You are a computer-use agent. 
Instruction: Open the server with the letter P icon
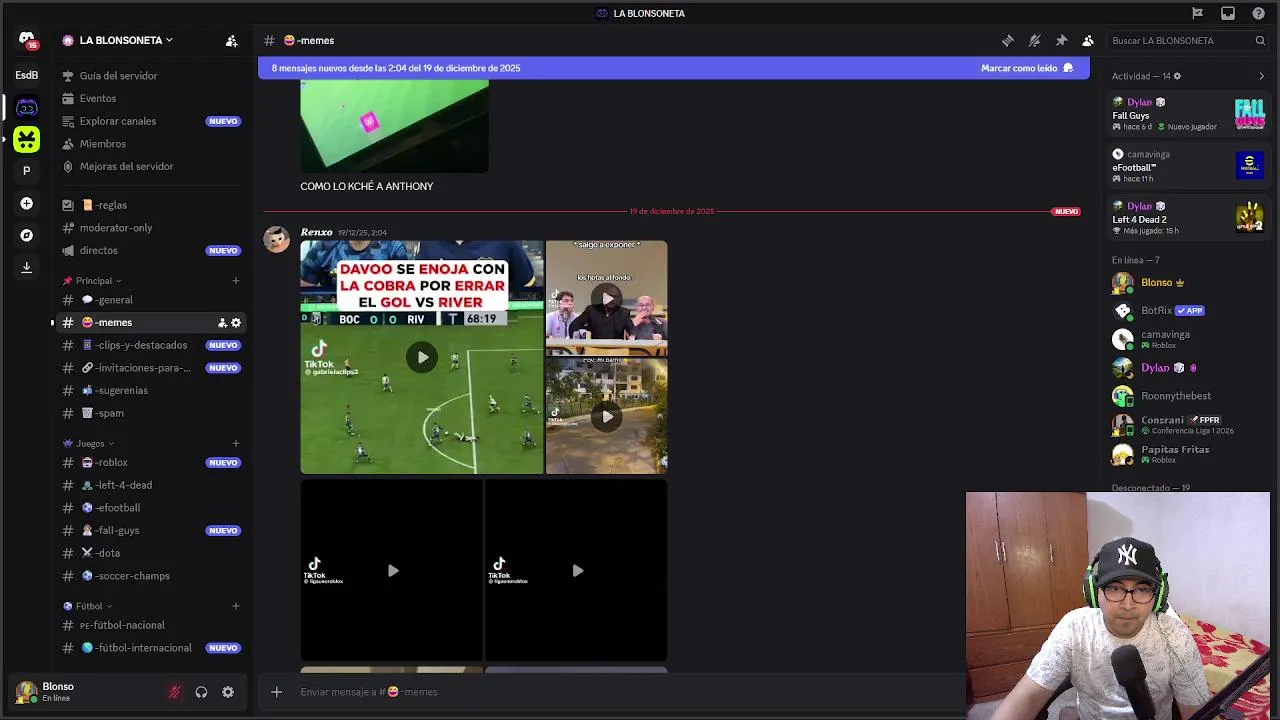(x=27, y=171)
